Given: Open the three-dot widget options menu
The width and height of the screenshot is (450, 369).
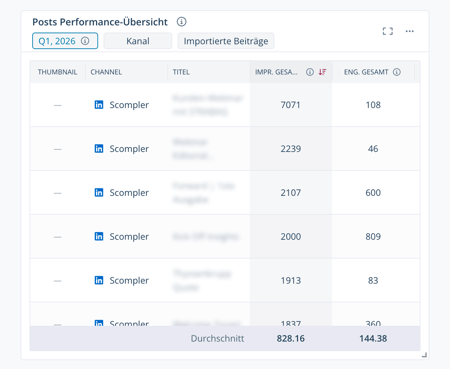Looking at the screenshot, I should coord(410,31).
